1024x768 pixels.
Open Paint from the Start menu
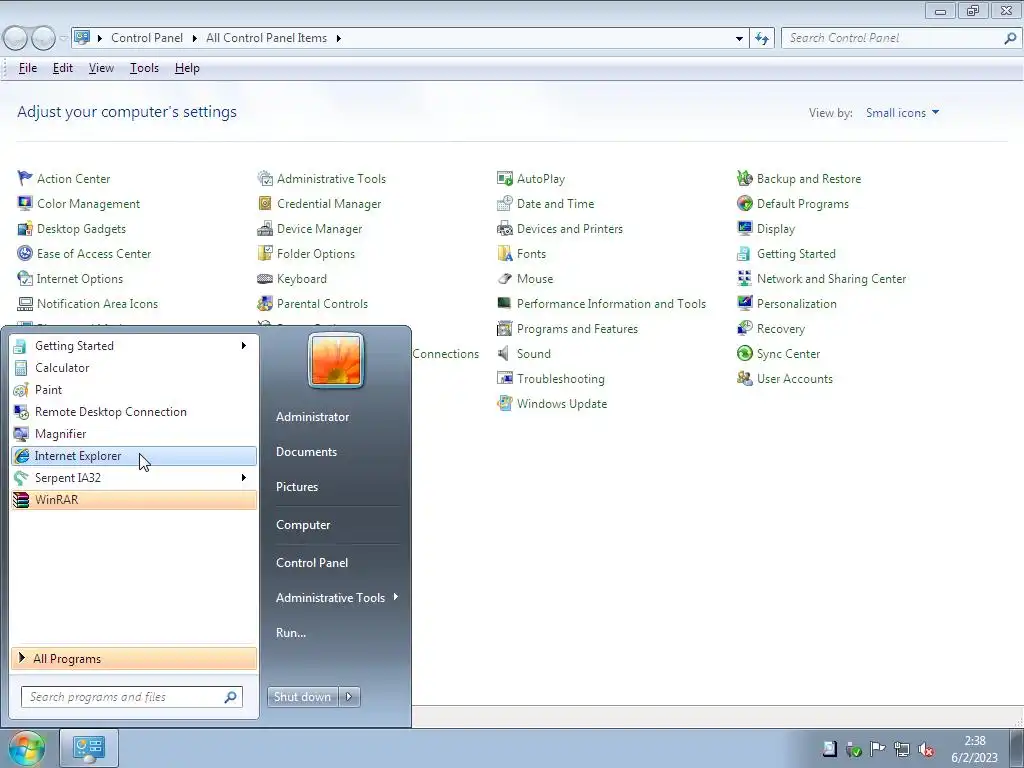(x=134, y=390)
